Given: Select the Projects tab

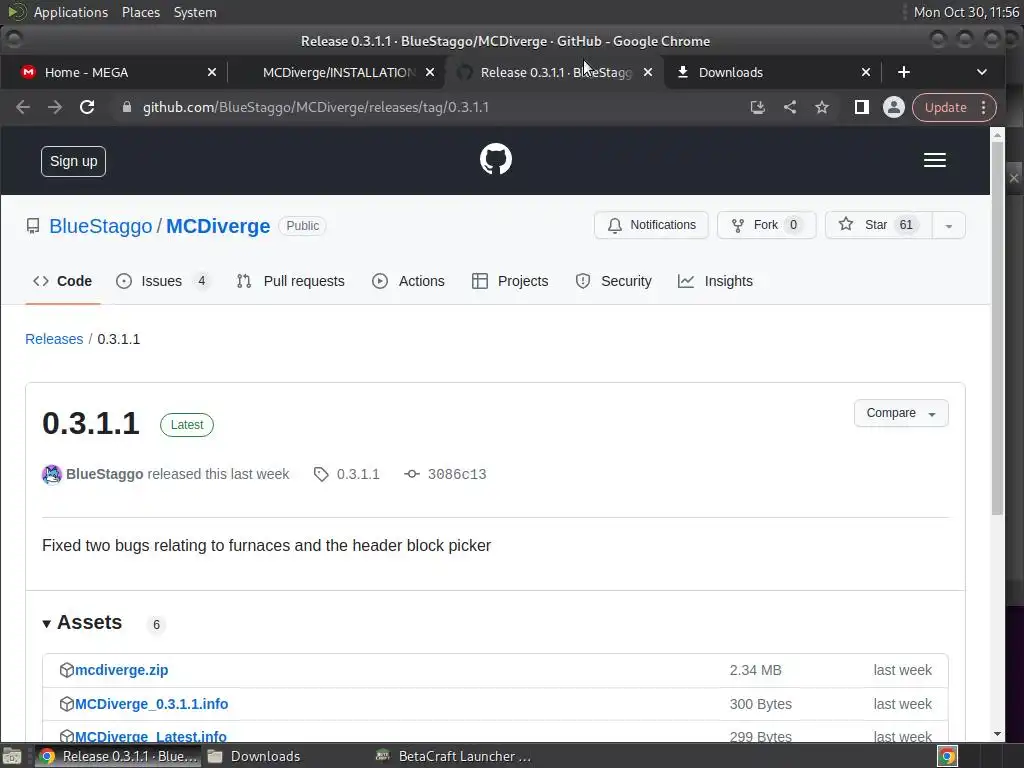Looking at the screenshot, I should 510,281.
